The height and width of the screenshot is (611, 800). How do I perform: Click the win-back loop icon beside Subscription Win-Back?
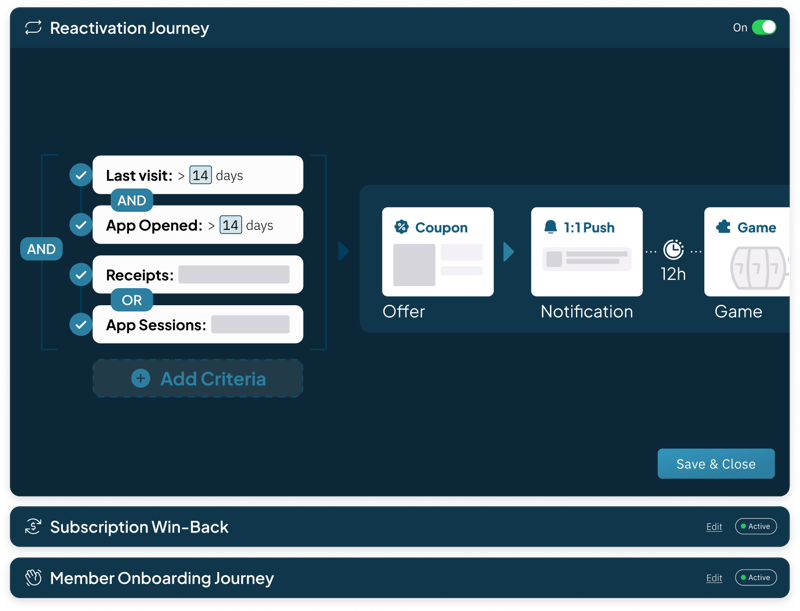click(x=31, y=527)
